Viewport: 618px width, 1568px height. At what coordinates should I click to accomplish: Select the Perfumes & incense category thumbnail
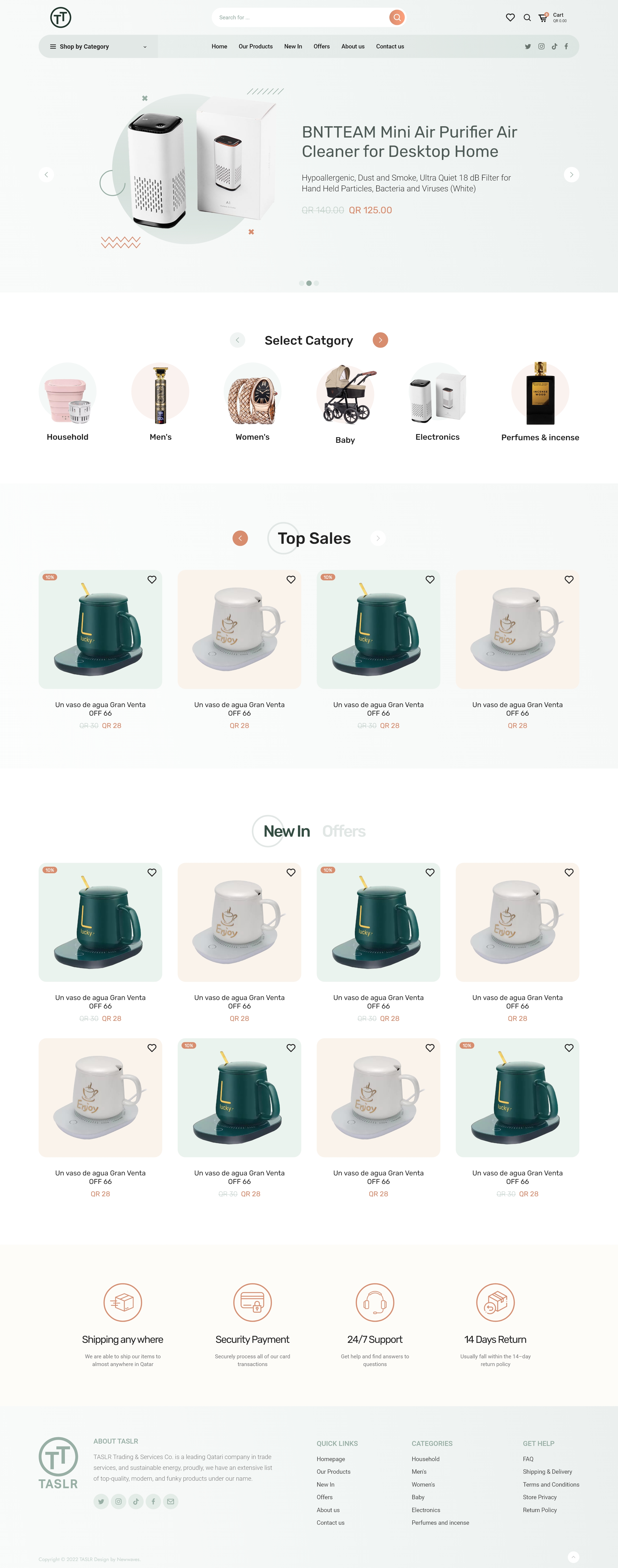coord(540,393)
